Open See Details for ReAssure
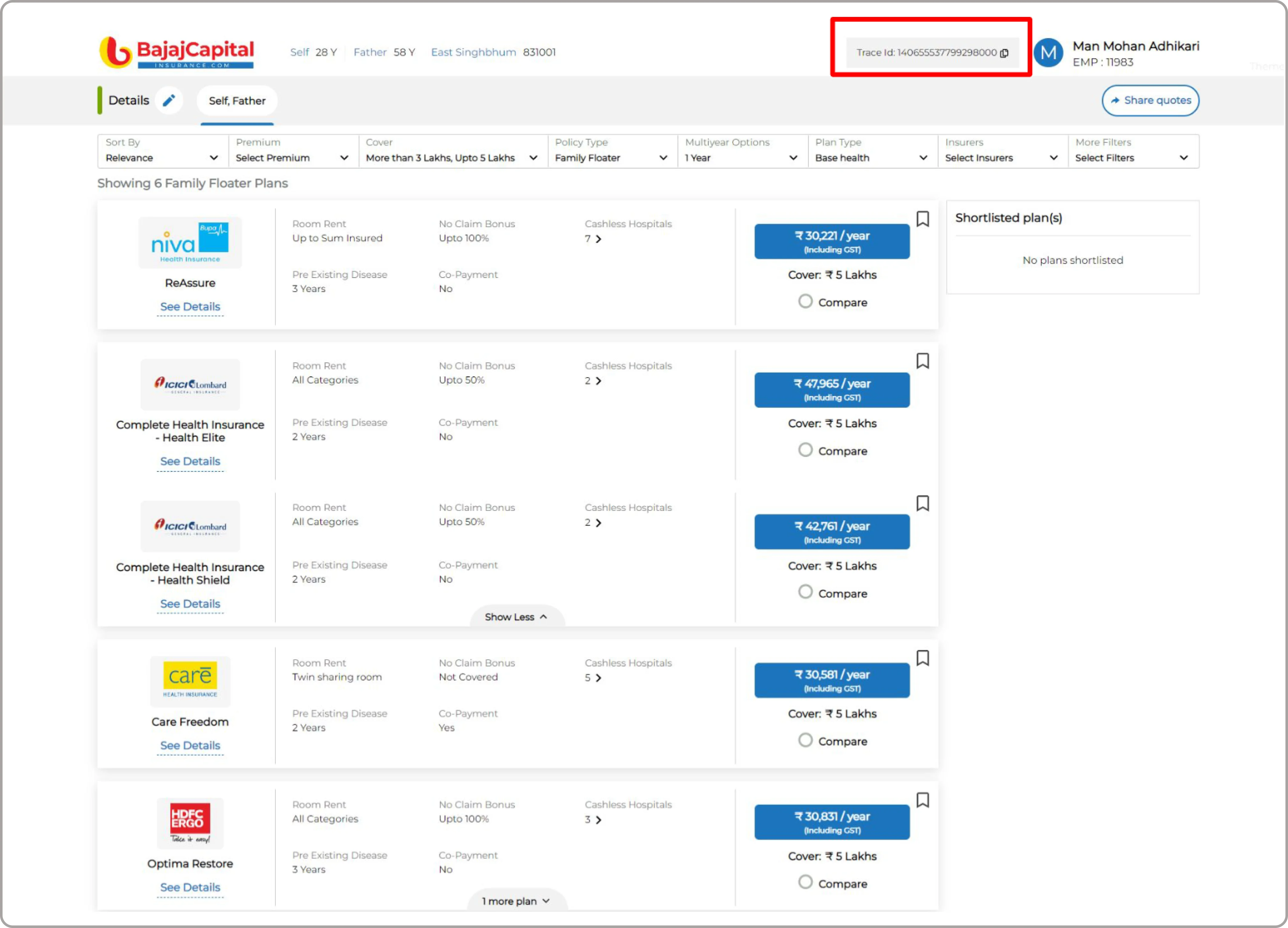Viewport: 1288px width, 928px height. pos(190,307)
